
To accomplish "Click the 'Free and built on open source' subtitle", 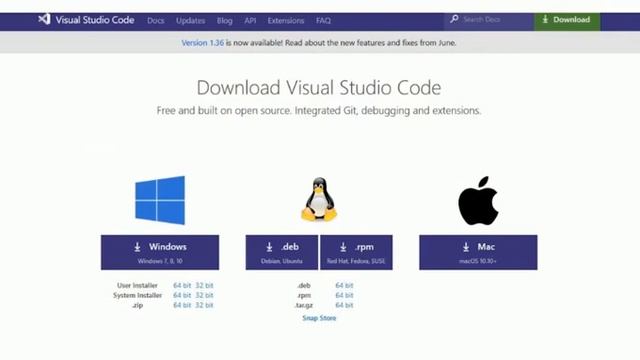I will point(319,111).
